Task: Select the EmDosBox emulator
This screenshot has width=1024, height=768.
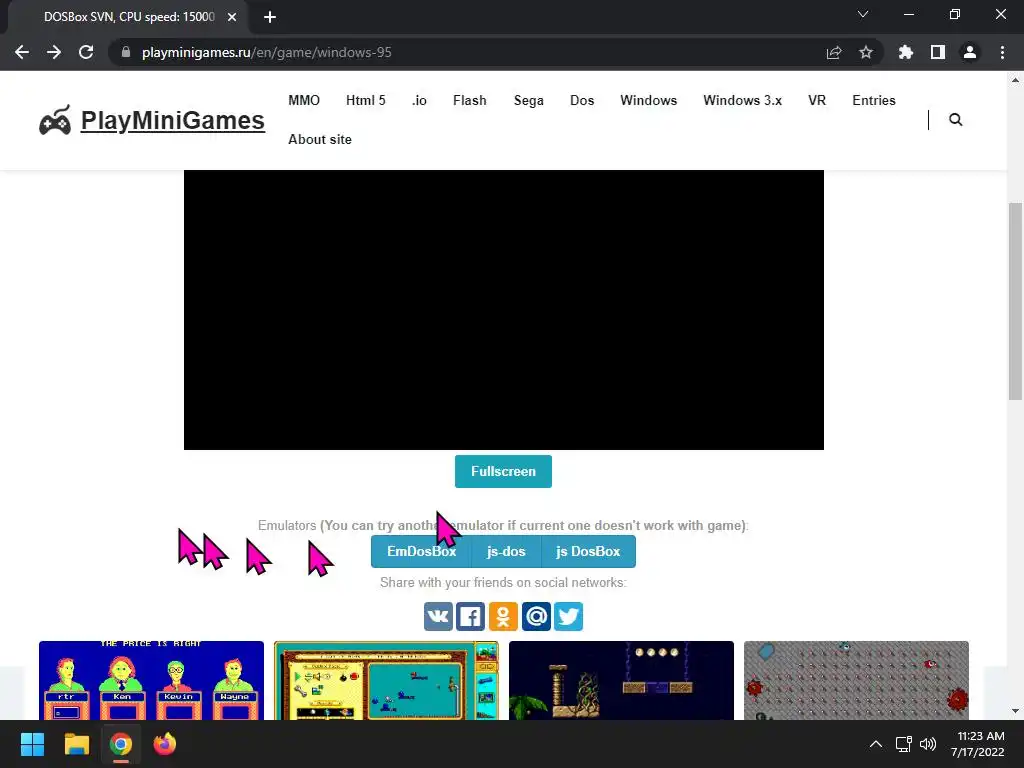Action: 421,552
